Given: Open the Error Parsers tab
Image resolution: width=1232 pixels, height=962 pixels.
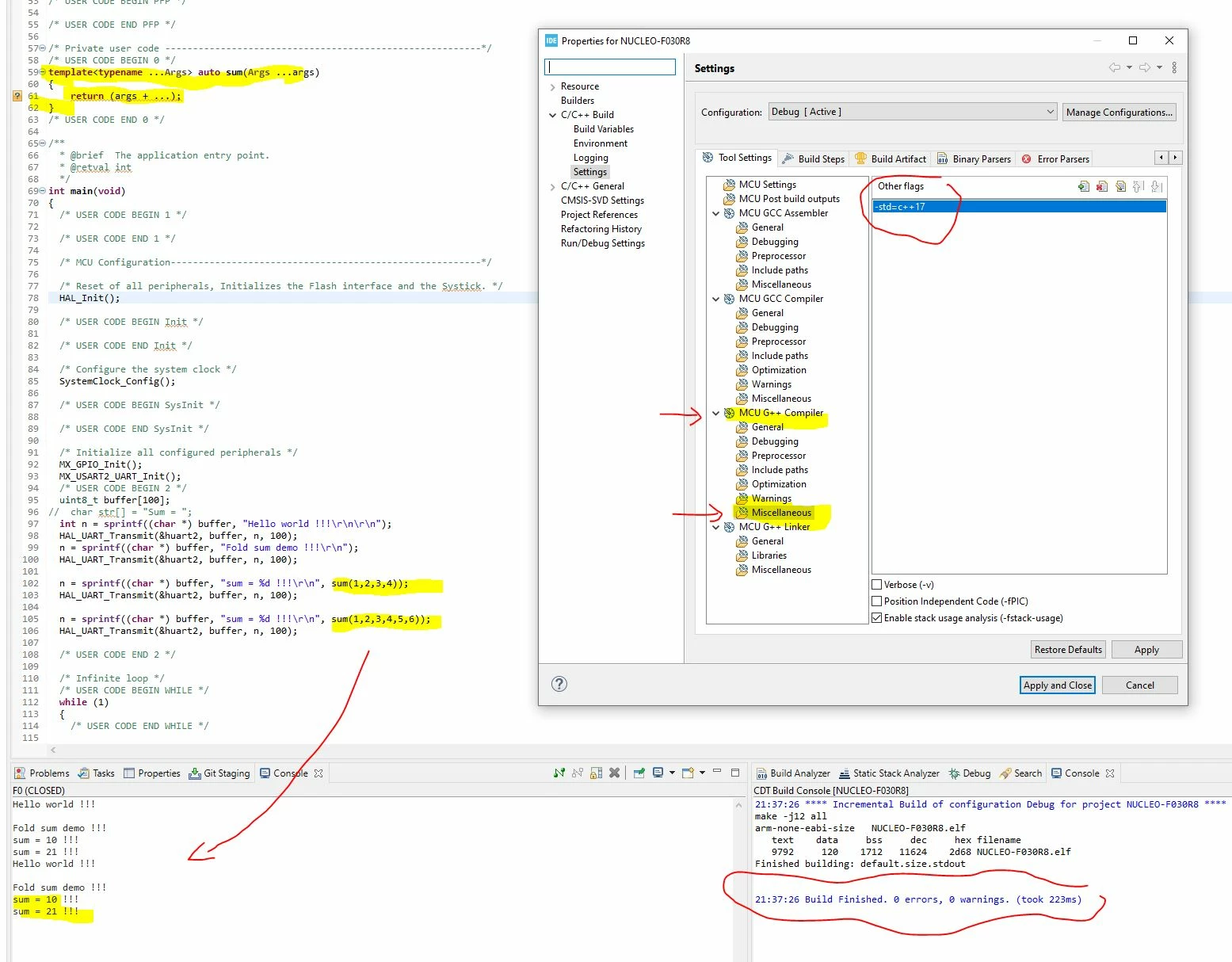Looking at the screenshot, I should tap(1055, 158).
